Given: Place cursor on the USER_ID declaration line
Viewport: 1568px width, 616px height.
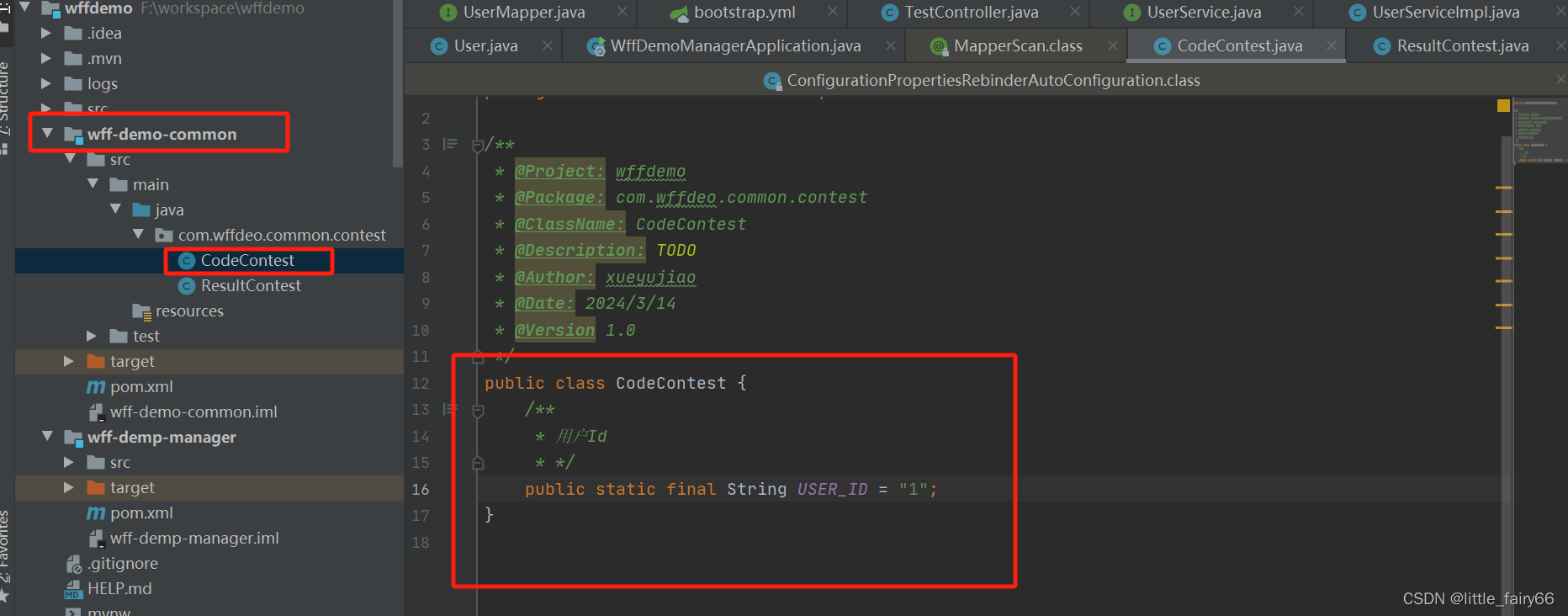Looking at the screenshot, I should point(731,490).
